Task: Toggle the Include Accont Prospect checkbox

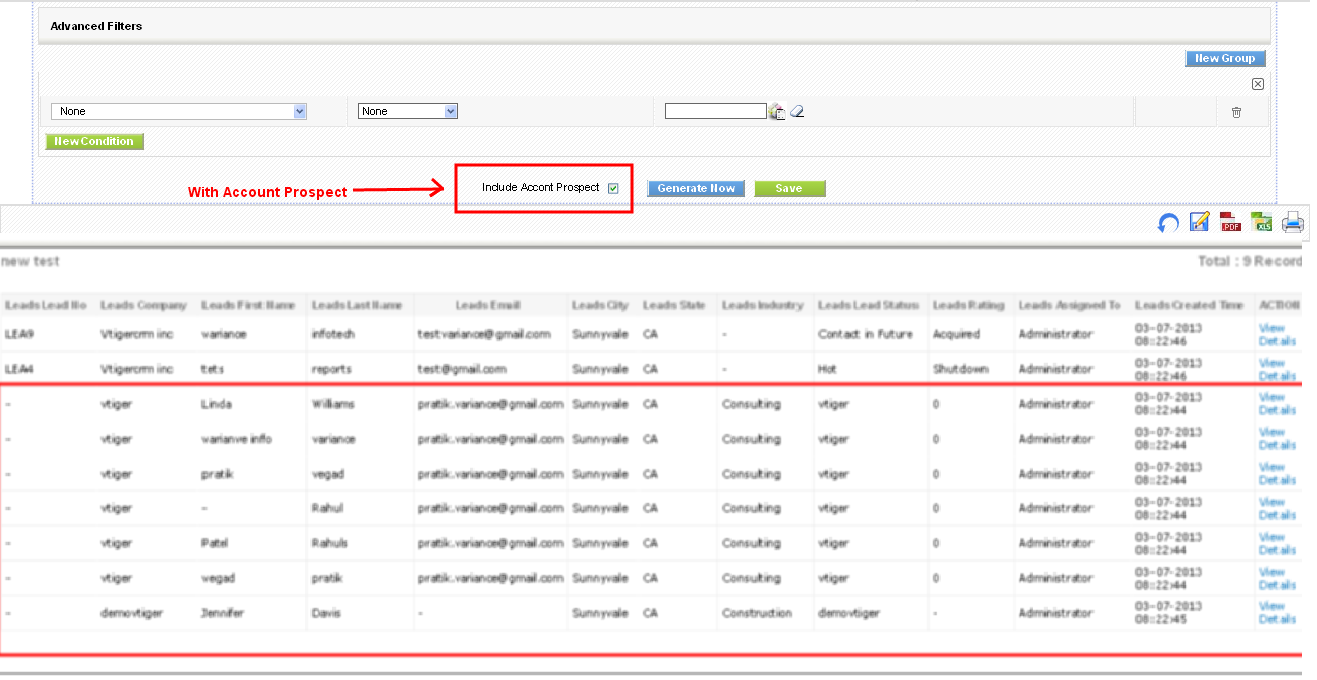Action: (613, 188)
